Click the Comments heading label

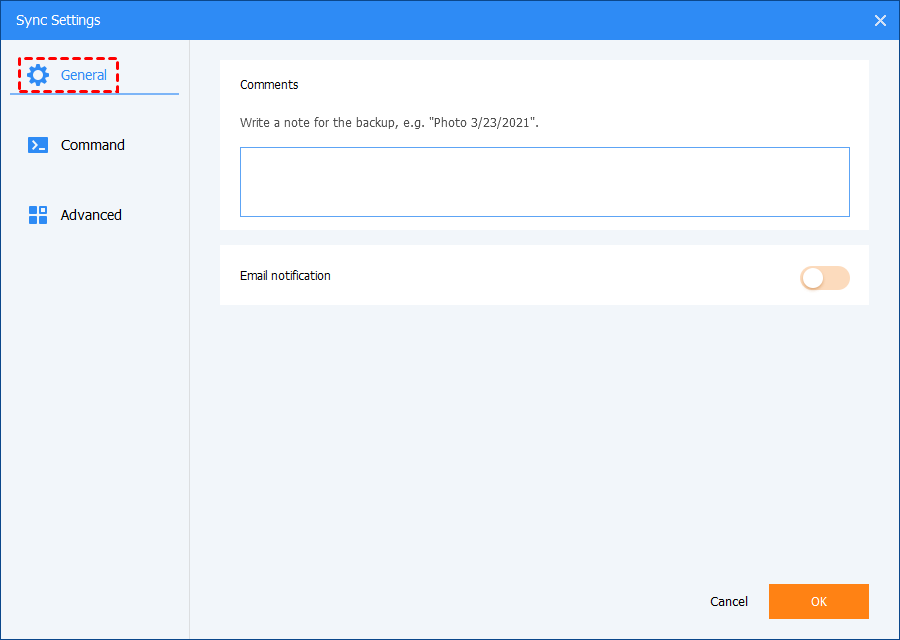tap(269, 85)
